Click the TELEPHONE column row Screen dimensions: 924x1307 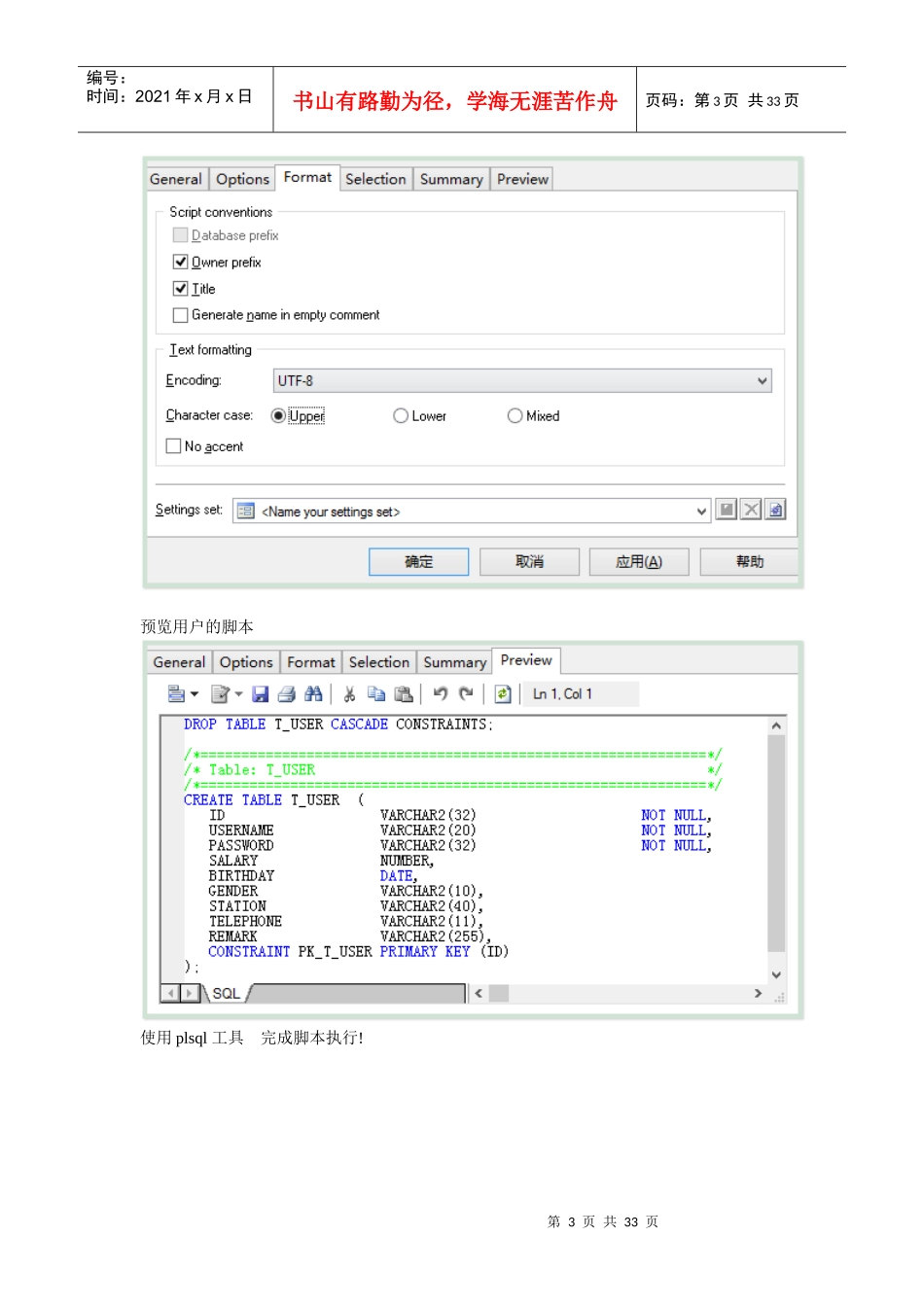(x=346, y=921)
